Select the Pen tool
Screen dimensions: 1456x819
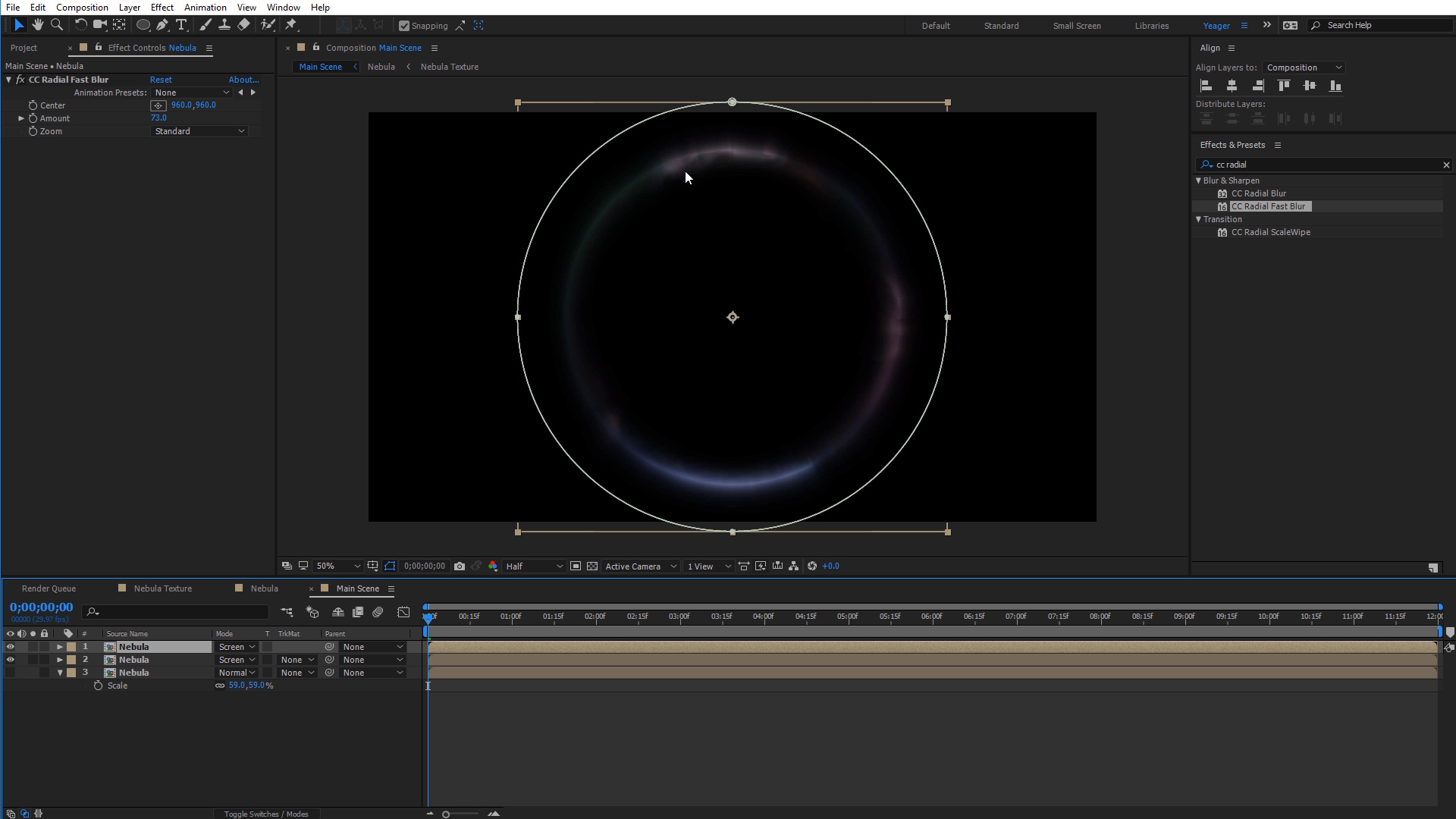point(162,25)
